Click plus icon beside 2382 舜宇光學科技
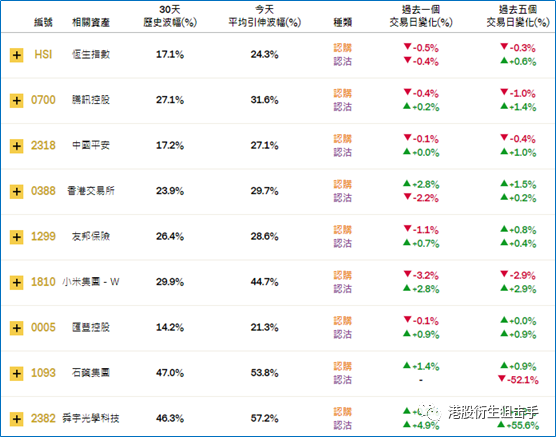This screenshot has height=437, width=556. tap(16, 419)
